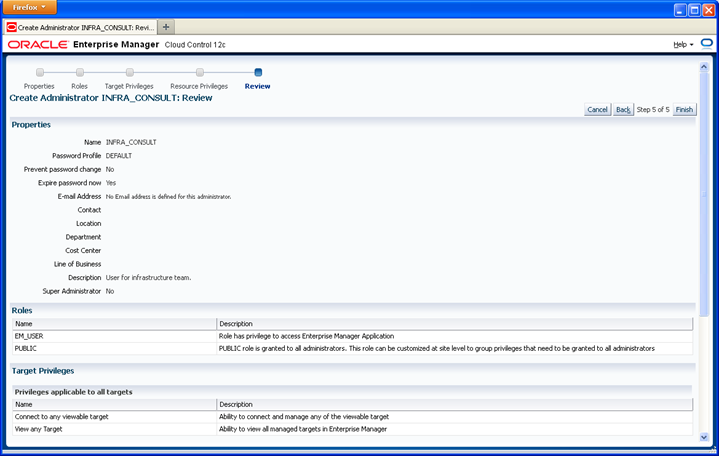
Task: Jump to the Roles wizard step
Action: point(79,86)
